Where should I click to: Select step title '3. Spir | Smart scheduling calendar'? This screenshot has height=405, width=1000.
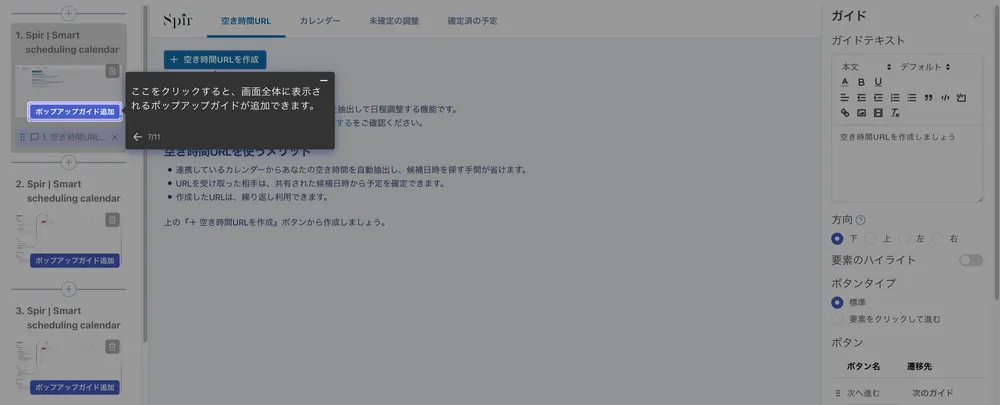[68, 318]
